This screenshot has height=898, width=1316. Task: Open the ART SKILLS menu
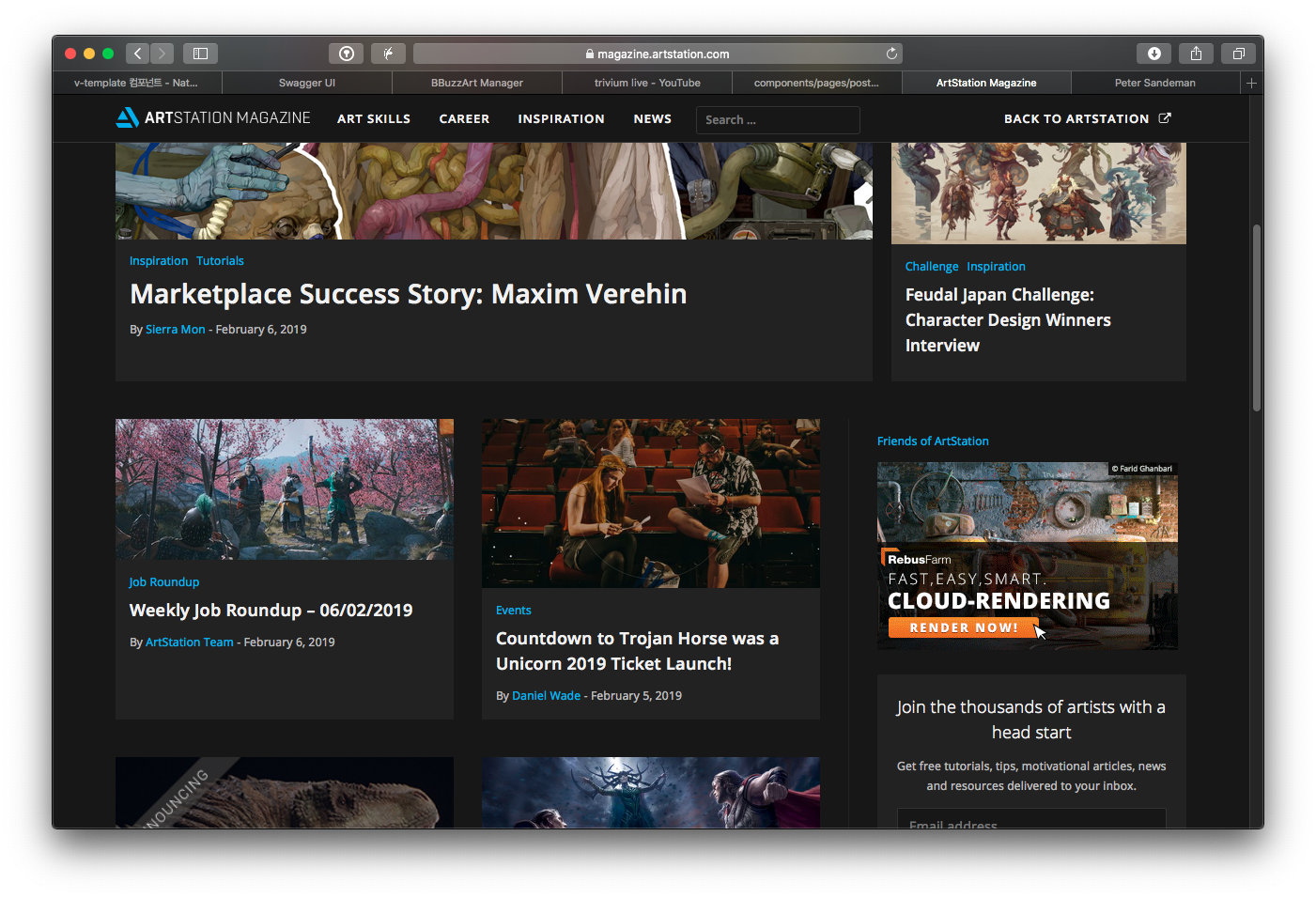tap(374, 118)
